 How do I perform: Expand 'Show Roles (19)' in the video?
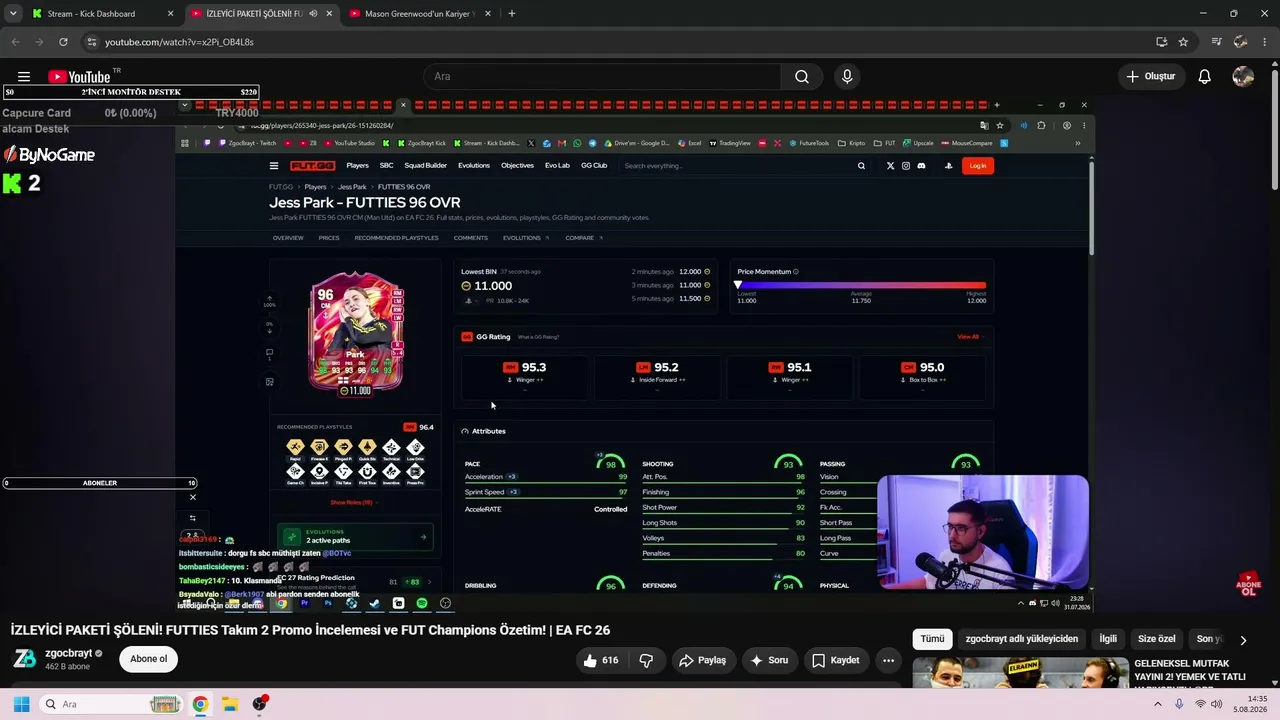(x=353, y=502)
